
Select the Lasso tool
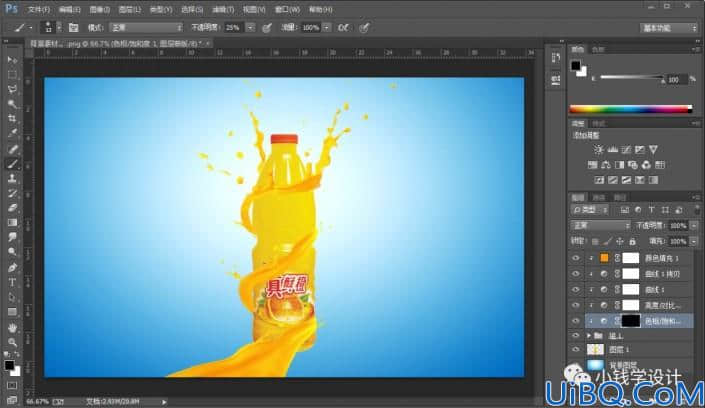[12, 89]
